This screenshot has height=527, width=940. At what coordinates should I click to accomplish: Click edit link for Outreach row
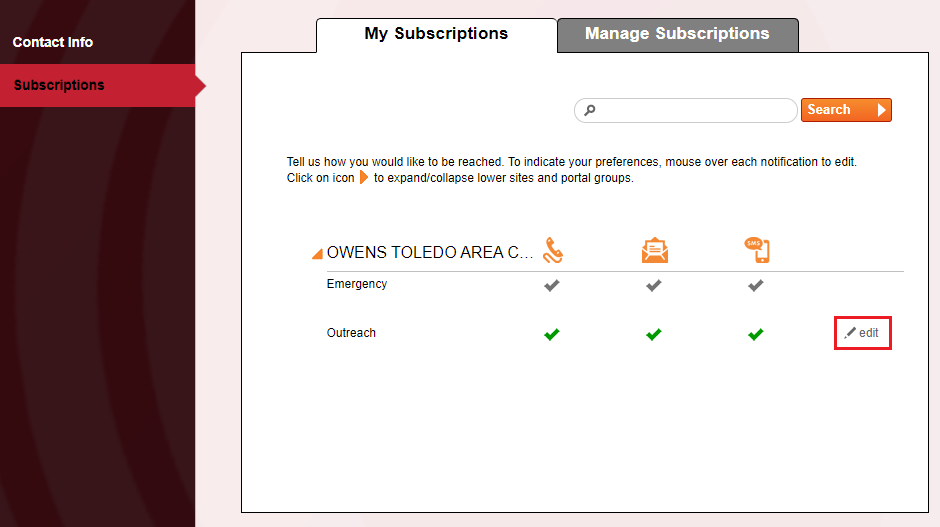(x=862, y=333)
